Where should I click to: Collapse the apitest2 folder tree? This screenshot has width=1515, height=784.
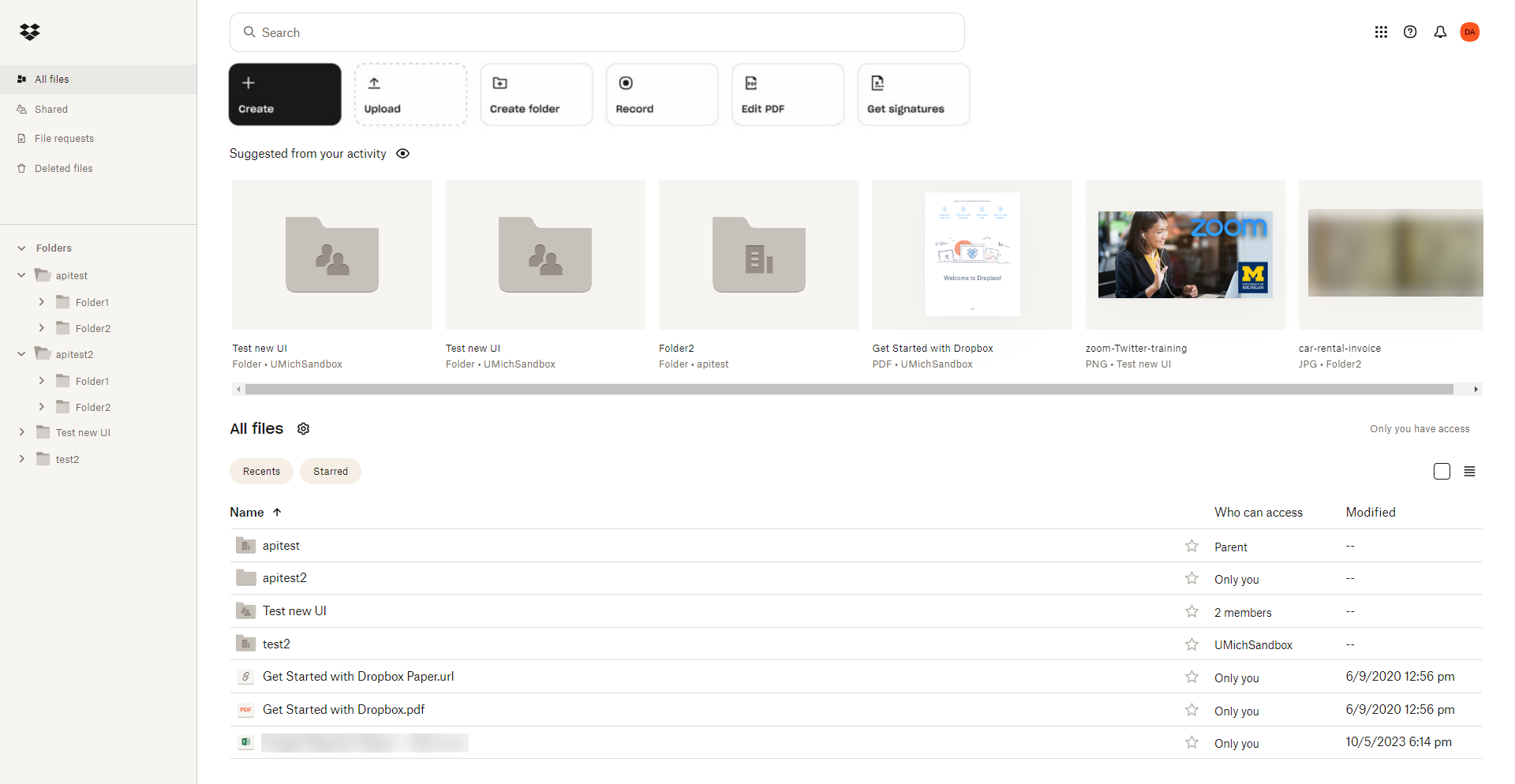22,355
